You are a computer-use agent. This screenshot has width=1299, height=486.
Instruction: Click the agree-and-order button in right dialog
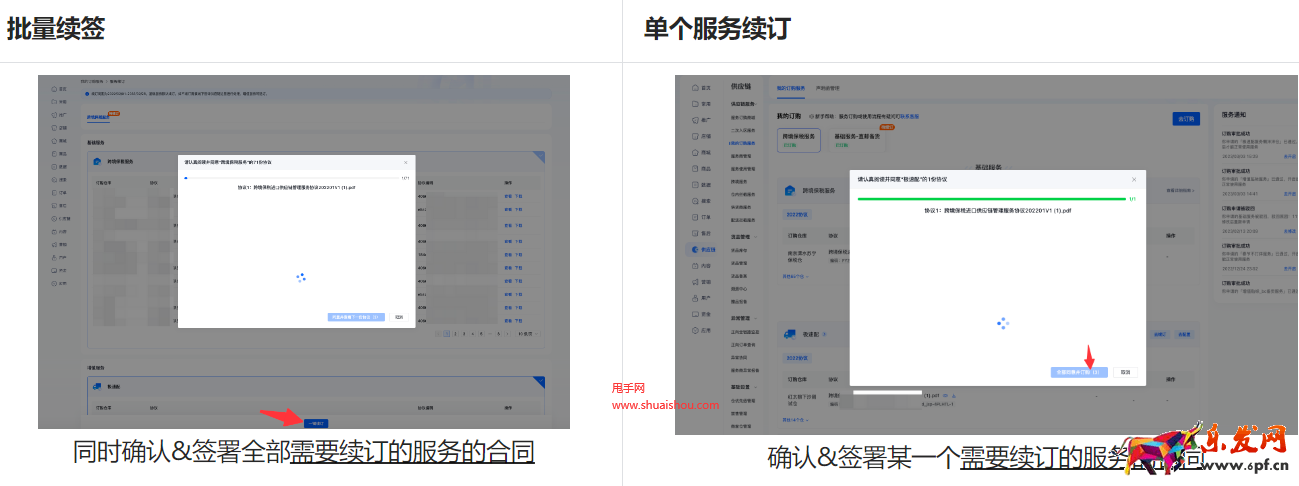pyautogui.click(x=1079, y=372)
